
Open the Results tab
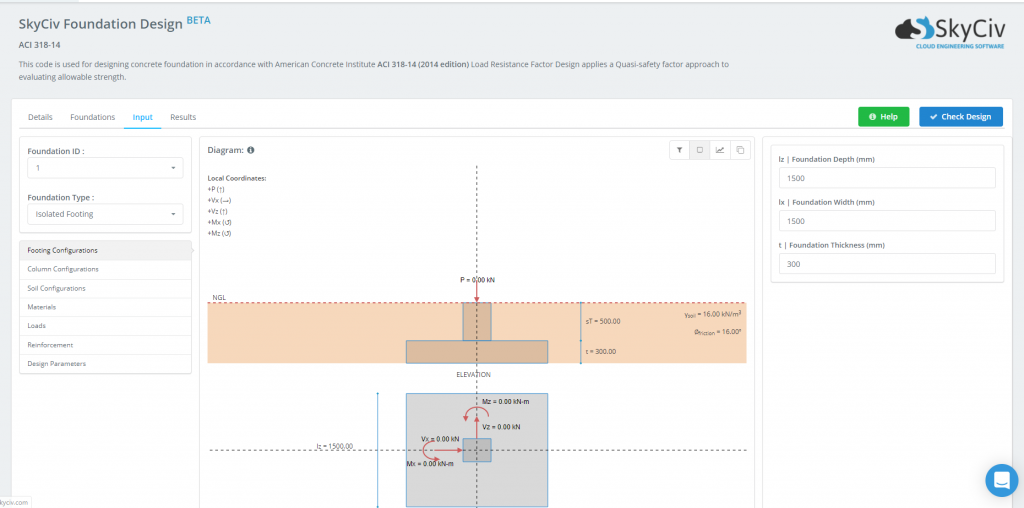[x=183, y=117]
